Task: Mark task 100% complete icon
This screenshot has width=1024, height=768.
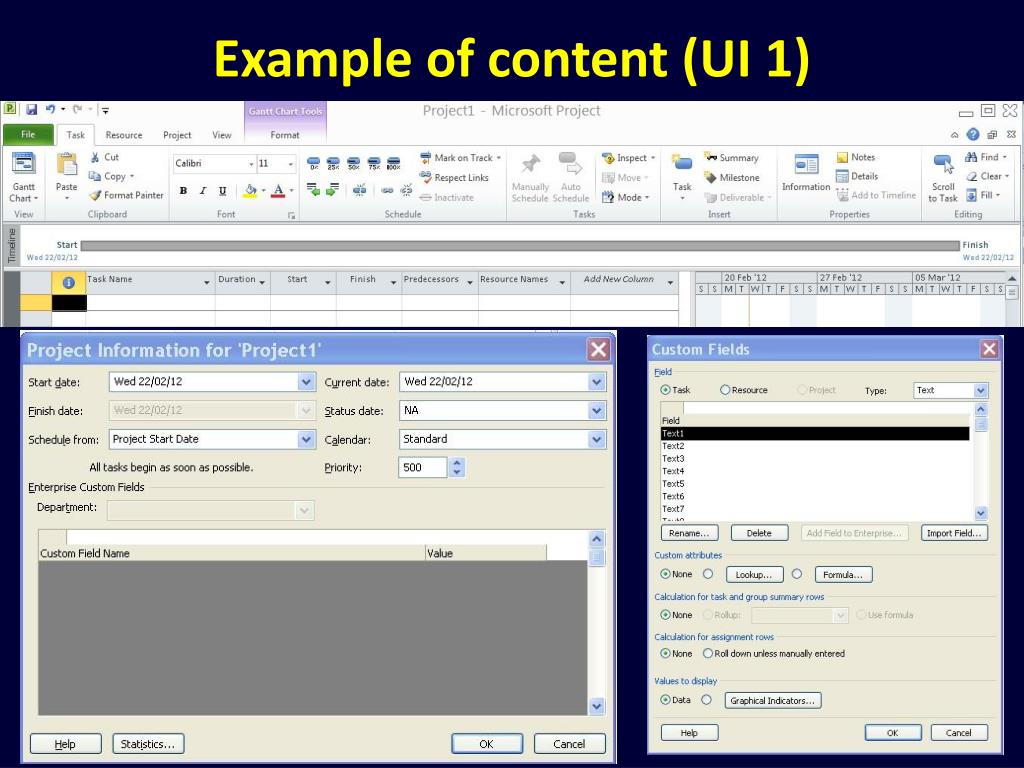Action: [393, 163]
